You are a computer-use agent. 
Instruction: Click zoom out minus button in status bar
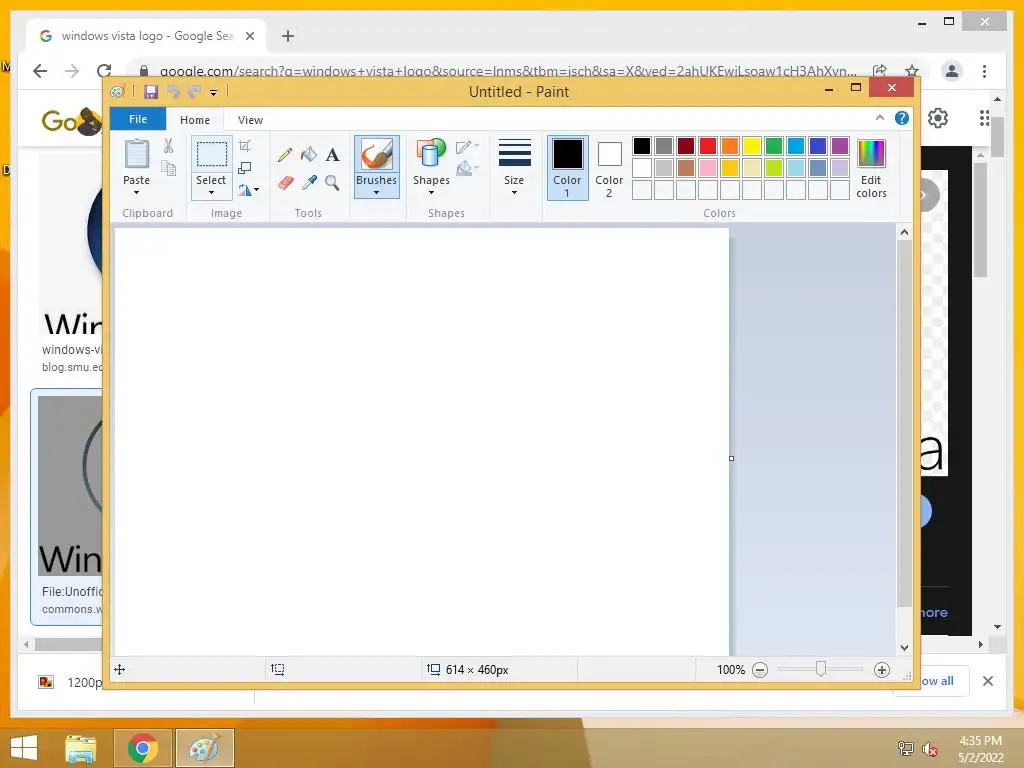(760, 670)
